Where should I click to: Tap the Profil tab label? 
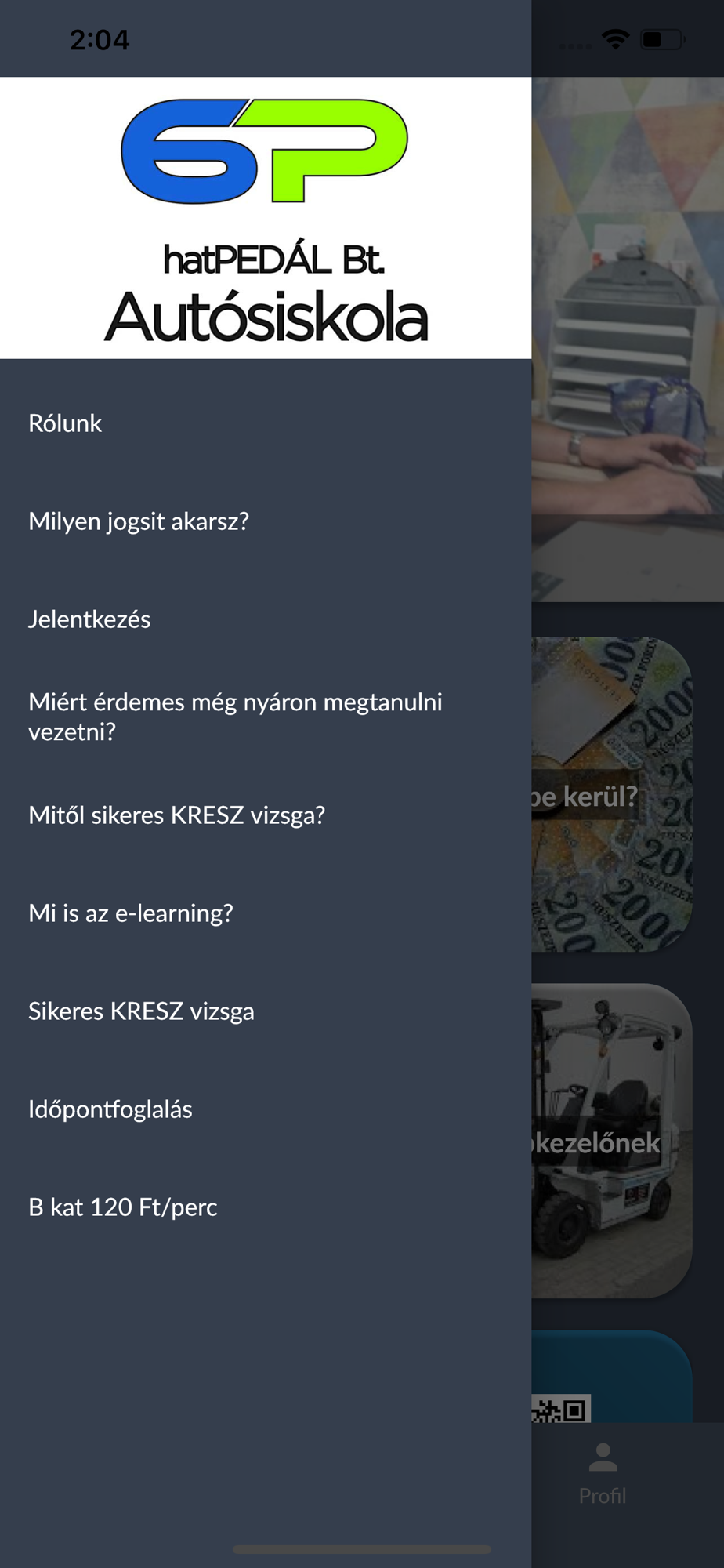pos(603,1496)
